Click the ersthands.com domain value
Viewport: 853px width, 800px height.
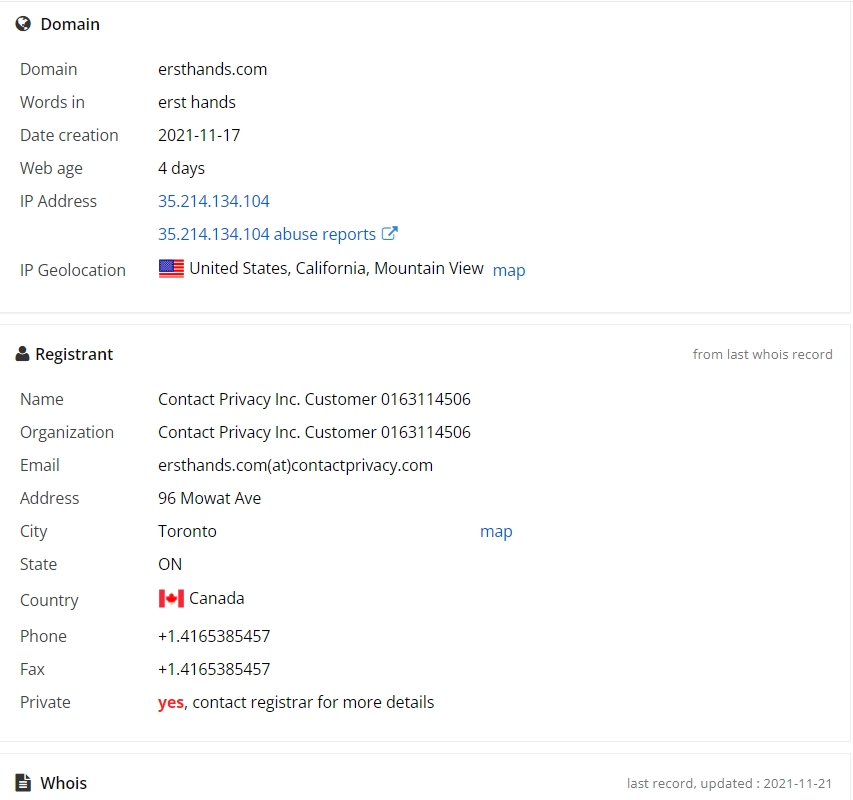[x=213, y=70]
